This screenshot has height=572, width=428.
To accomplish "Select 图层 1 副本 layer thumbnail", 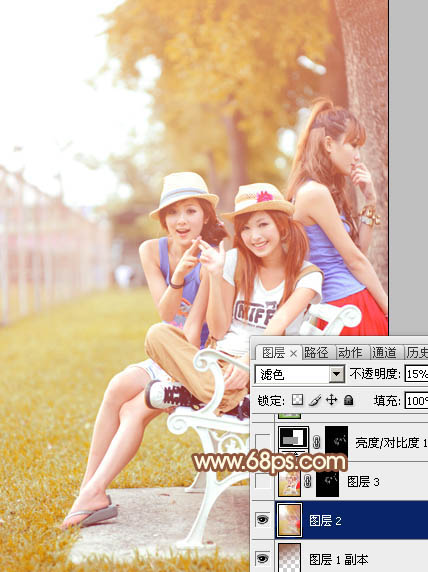I will (289, 557).
